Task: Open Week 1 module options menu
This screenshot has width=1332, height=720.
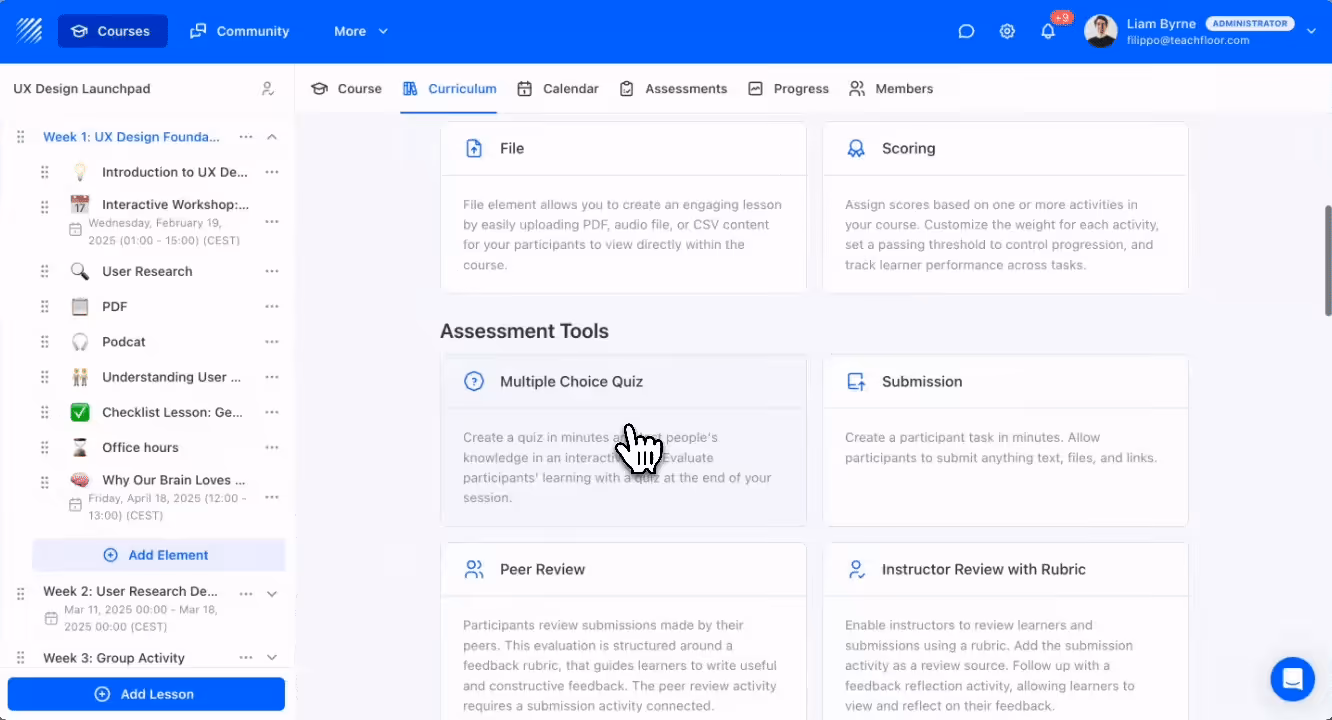Action: click(x=246, y=137)
